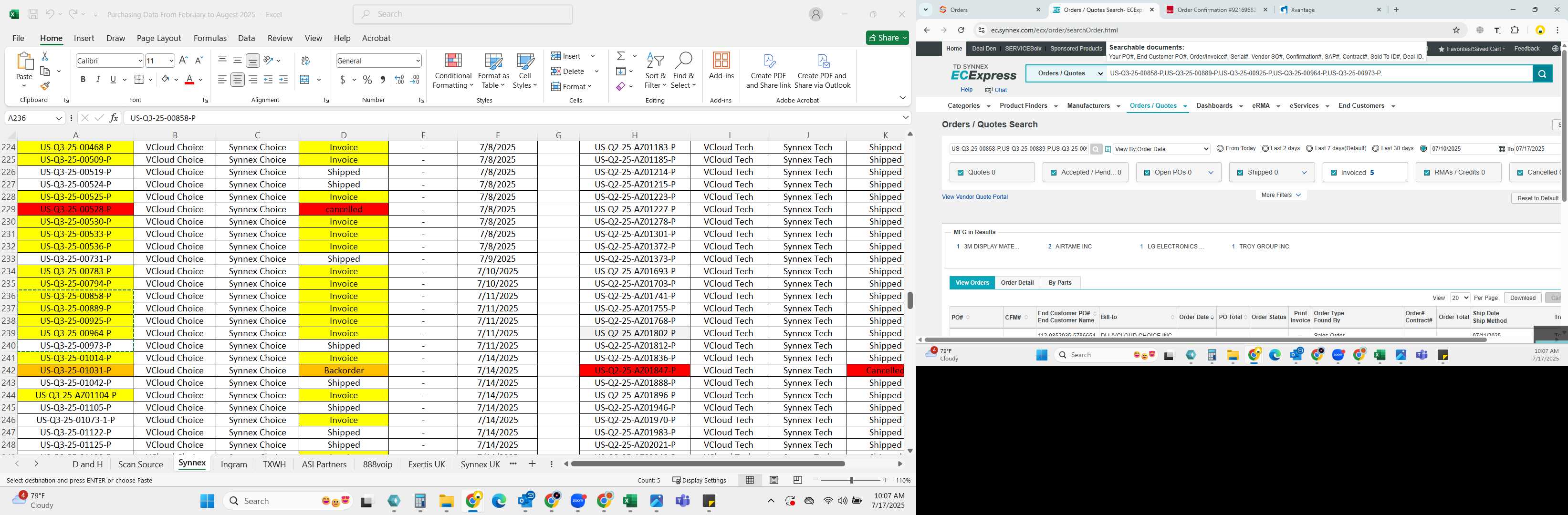Toggle the RMAs / Credits 0 checkbox
1568x515 pixels.
tap(1426, 173)
